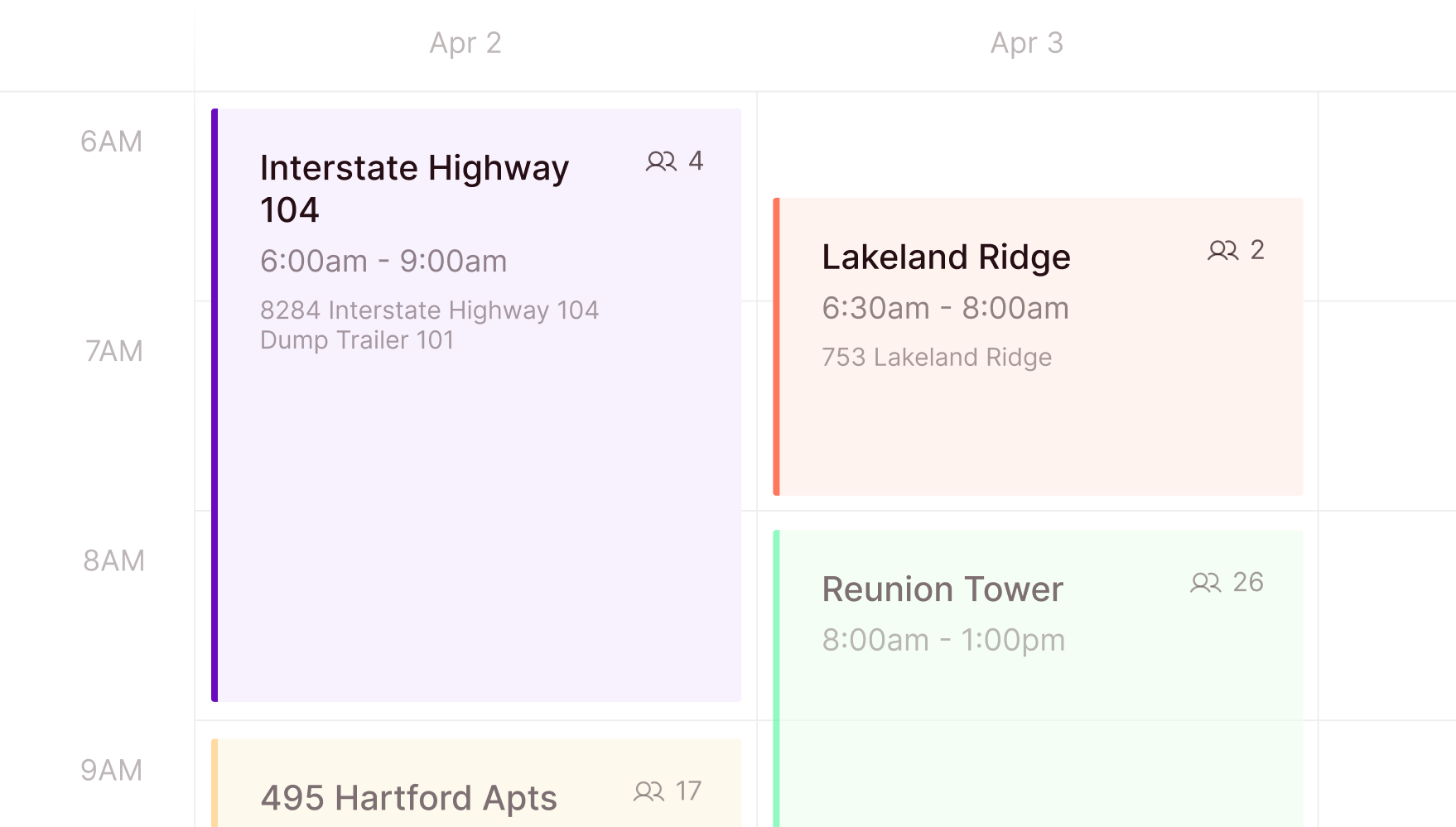Open the 495 Hartford Apts event
Screen dimensions: 1456x827
(409, 798)
